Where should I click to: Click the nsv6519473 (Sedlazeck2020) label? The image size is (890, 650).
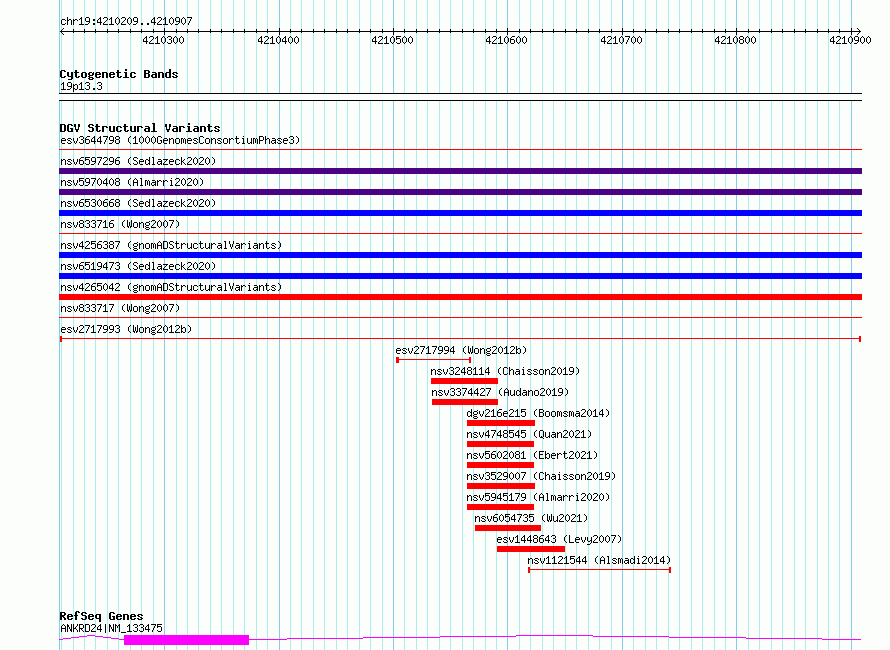[x=138, y=266]
